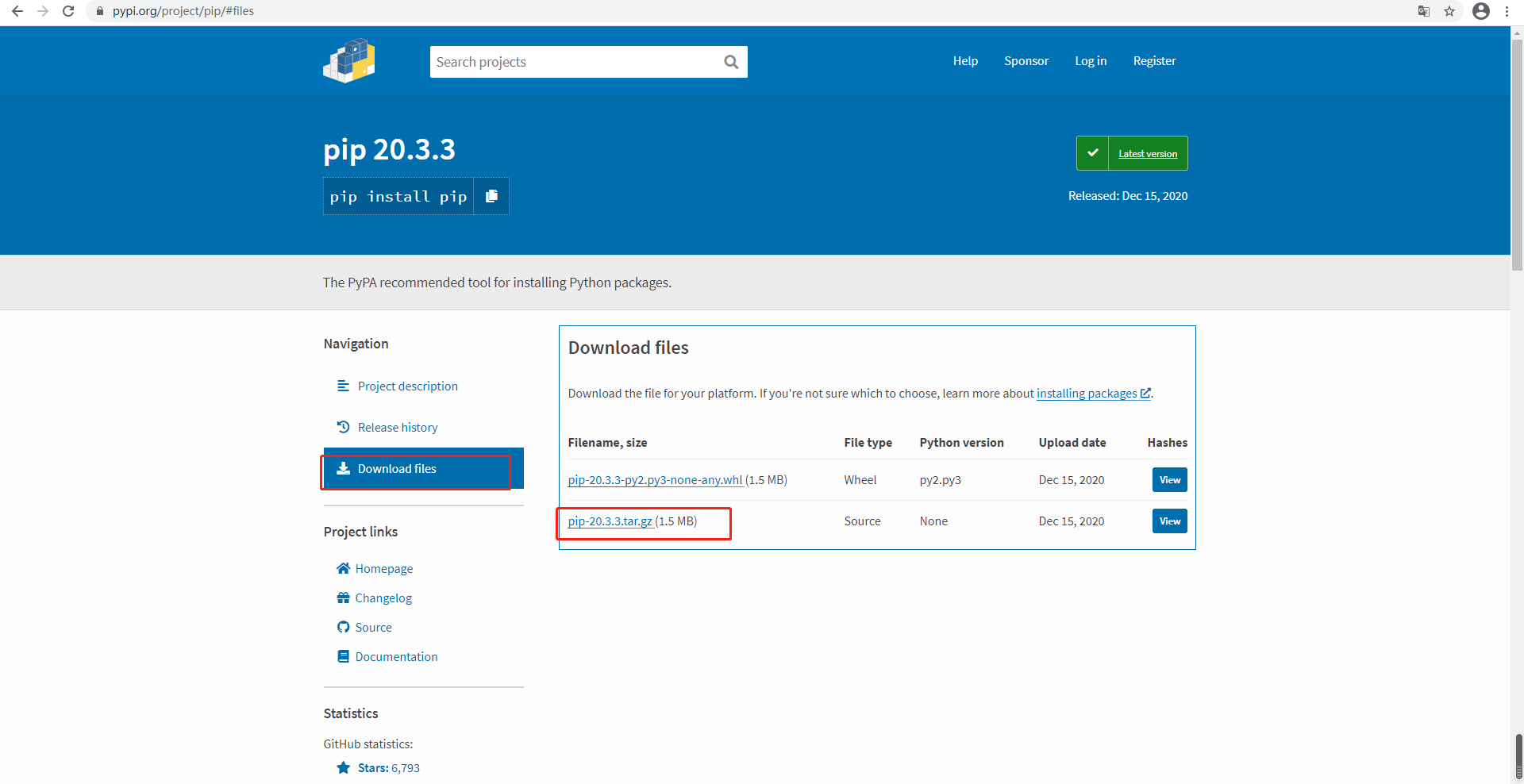The image size is (1524, 784).
Task: Click the Filename, size column header
Action: [x=607, y=442]
